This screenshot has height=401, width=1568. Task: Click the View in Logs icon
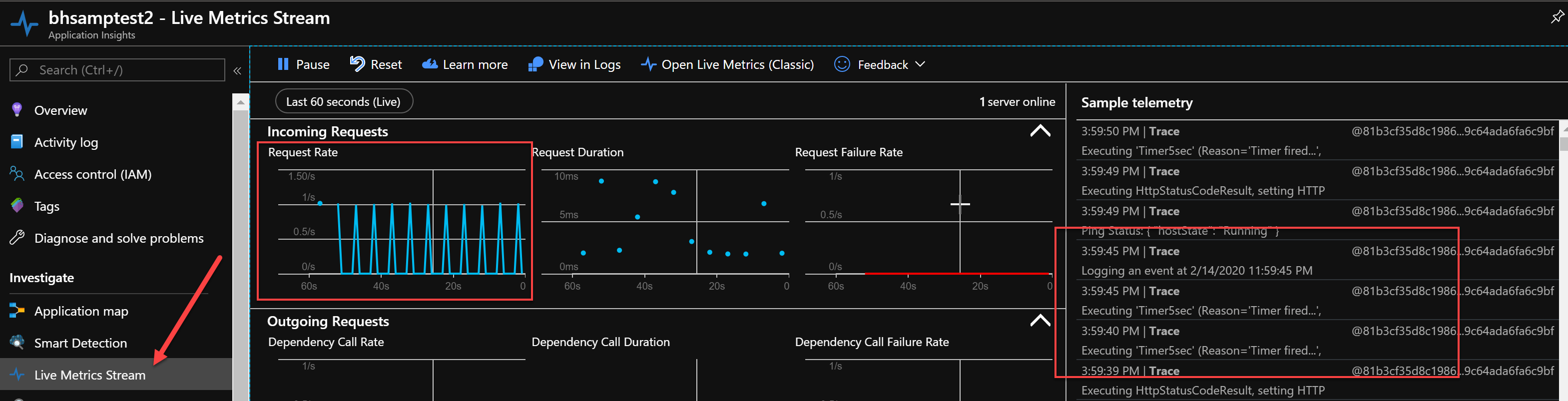pos(535,64)
